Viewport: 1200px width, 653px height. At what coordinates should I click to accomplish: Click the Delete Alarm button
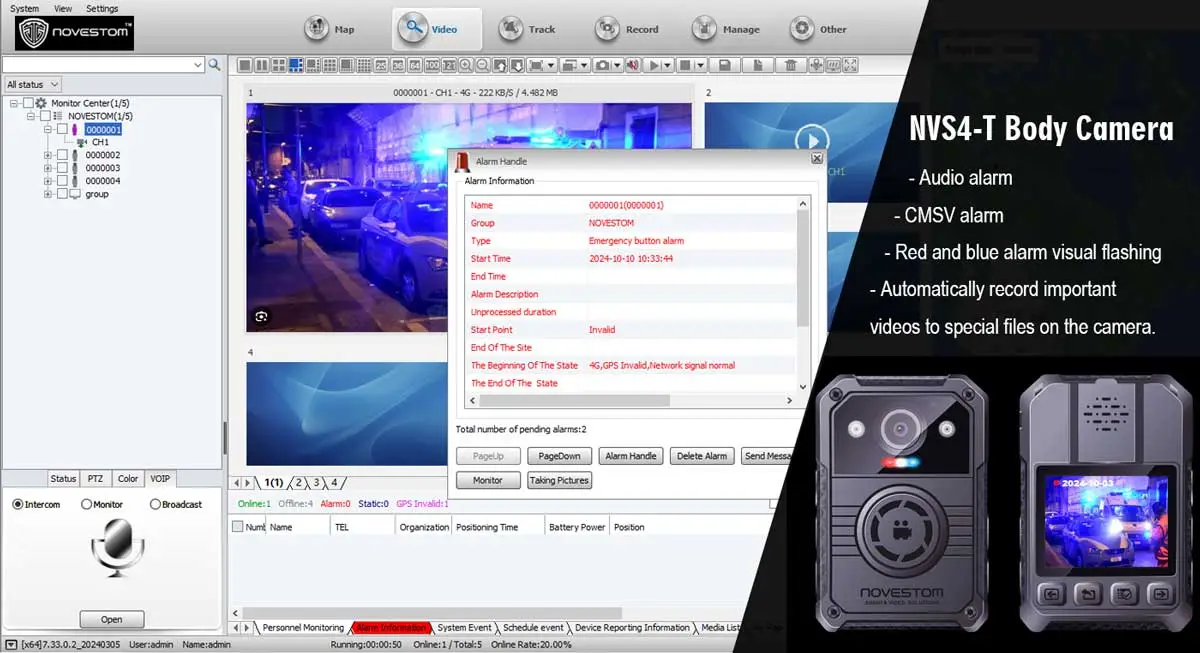pos(702,456)
